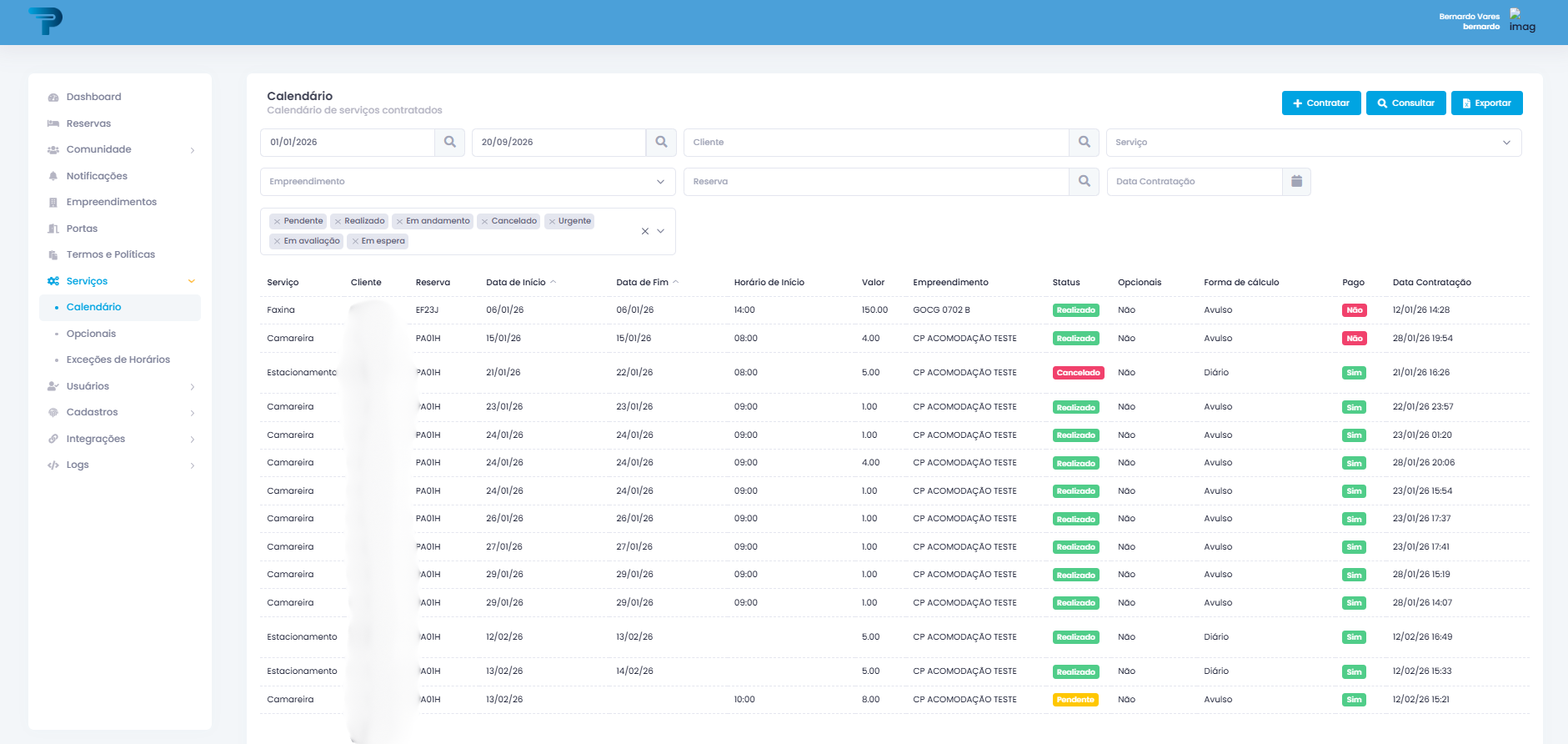Click the Contratar button
This screenshot has width=1568, height=744.
pyautogui.click(x=1321, y=103)
